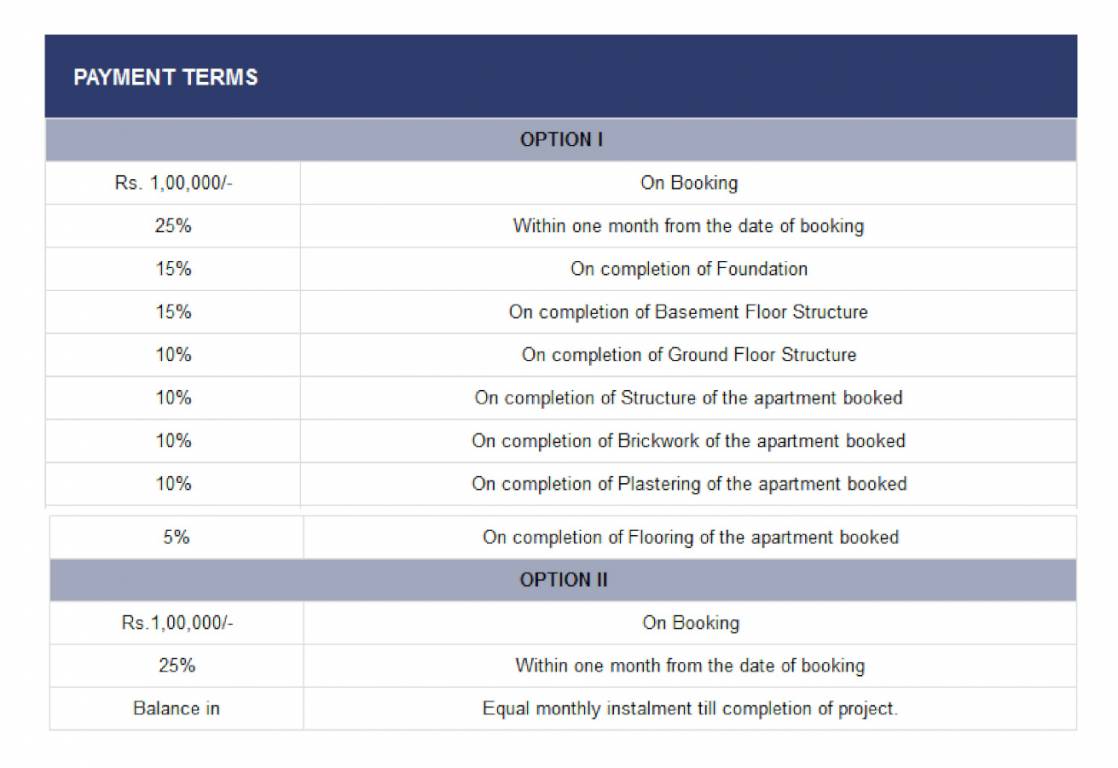Click the 'Flooring of the apartment booked' row text
The height and width of the screenshot is (768, 1118).
pos(690,537)
